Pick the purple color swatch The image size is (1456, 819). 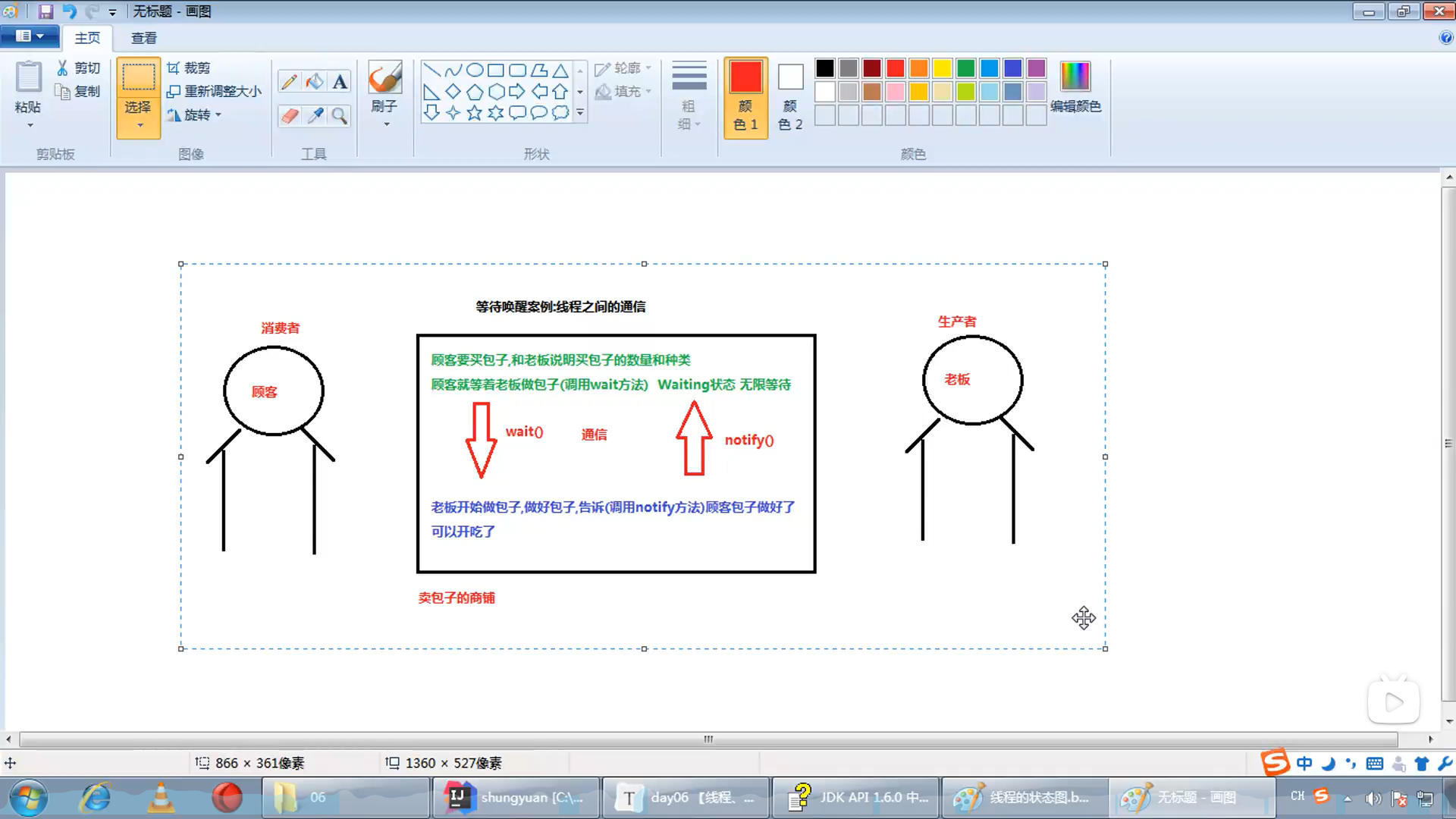[1037, 68]
